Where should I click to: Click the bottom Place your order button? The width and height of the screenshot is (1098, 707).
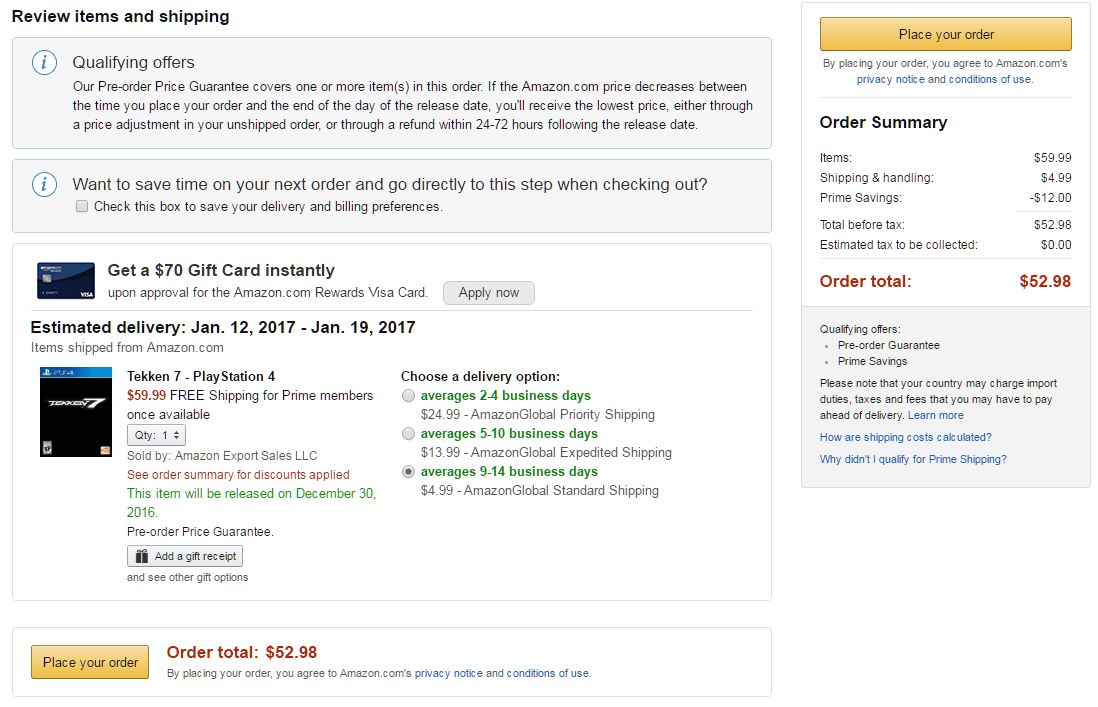pyautogui.click(x=90, y=662)
